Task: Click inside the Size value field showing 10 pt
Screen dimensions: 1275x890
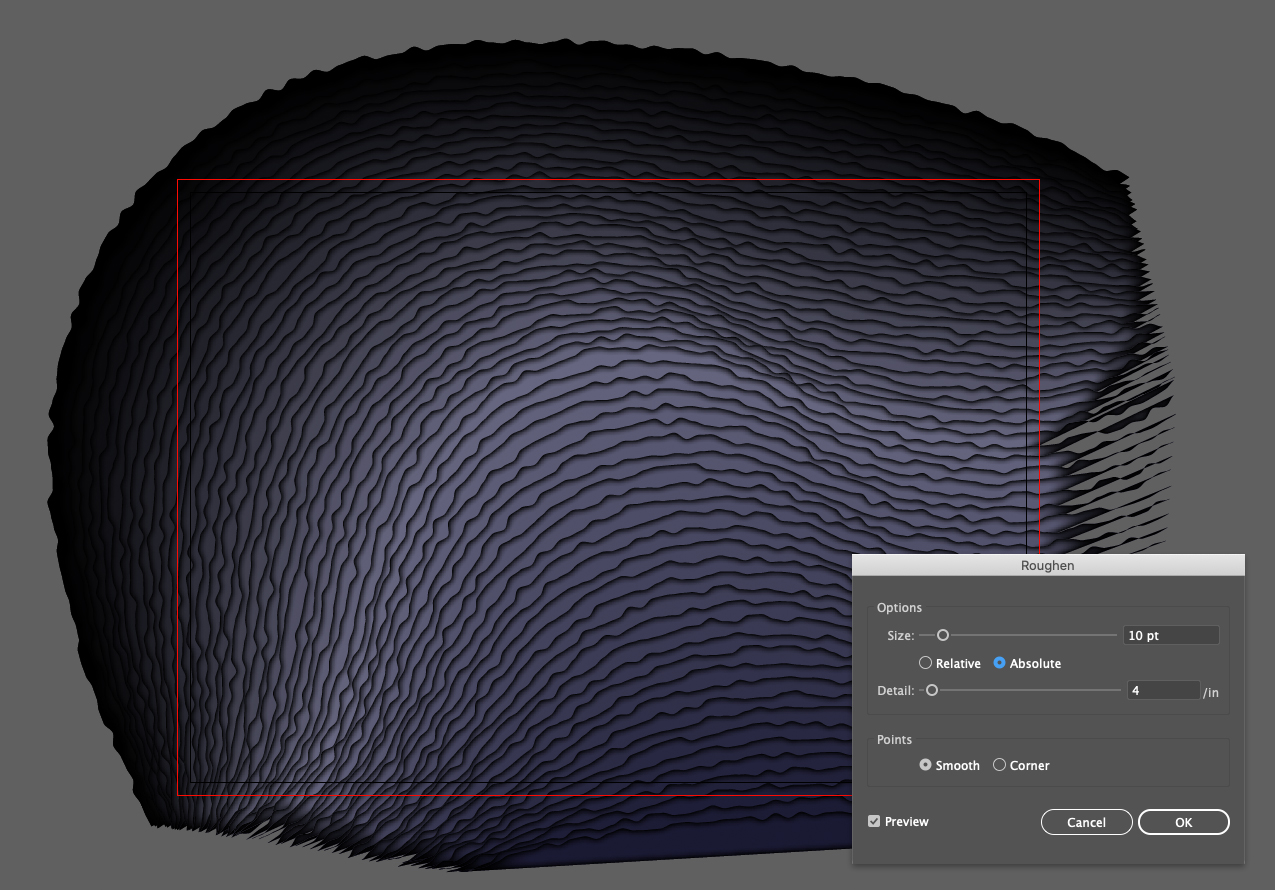Action: tap(1170, 635)
